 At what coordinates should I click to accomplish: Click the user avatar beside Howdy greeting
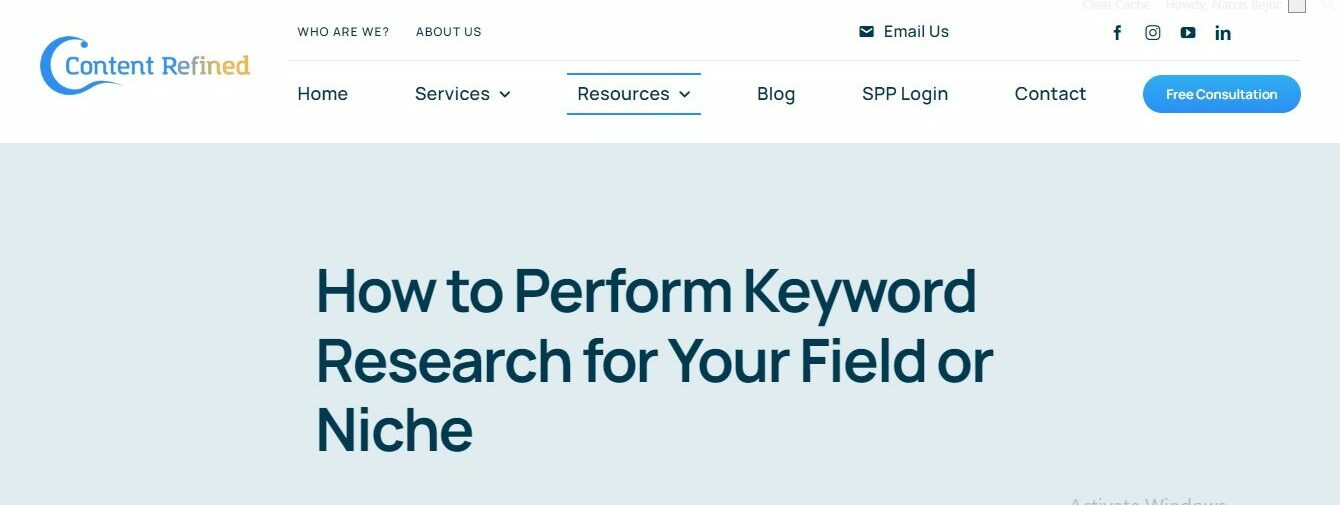1297,6
